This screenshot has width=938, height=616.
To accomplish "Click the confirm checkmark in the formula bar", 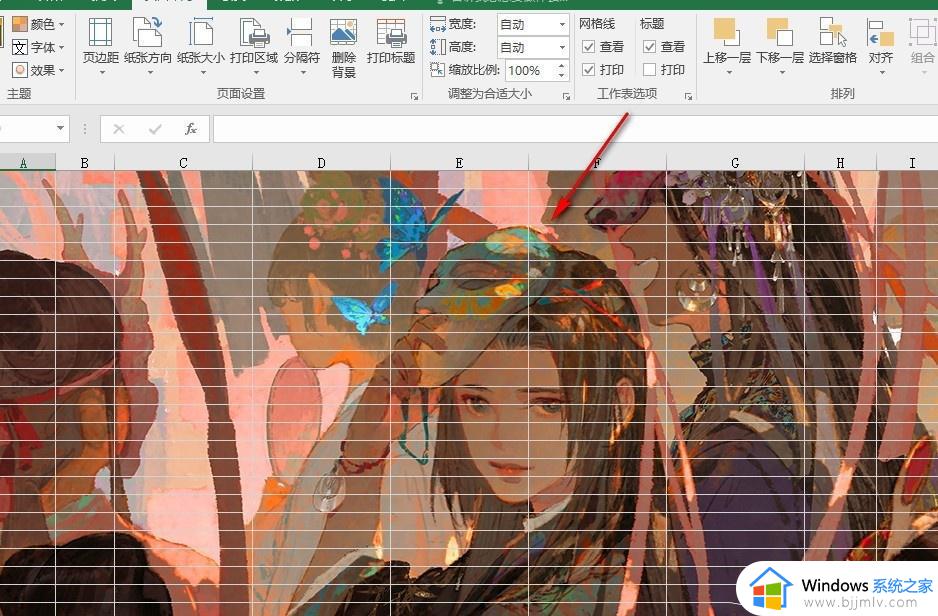I will point(155,129).
